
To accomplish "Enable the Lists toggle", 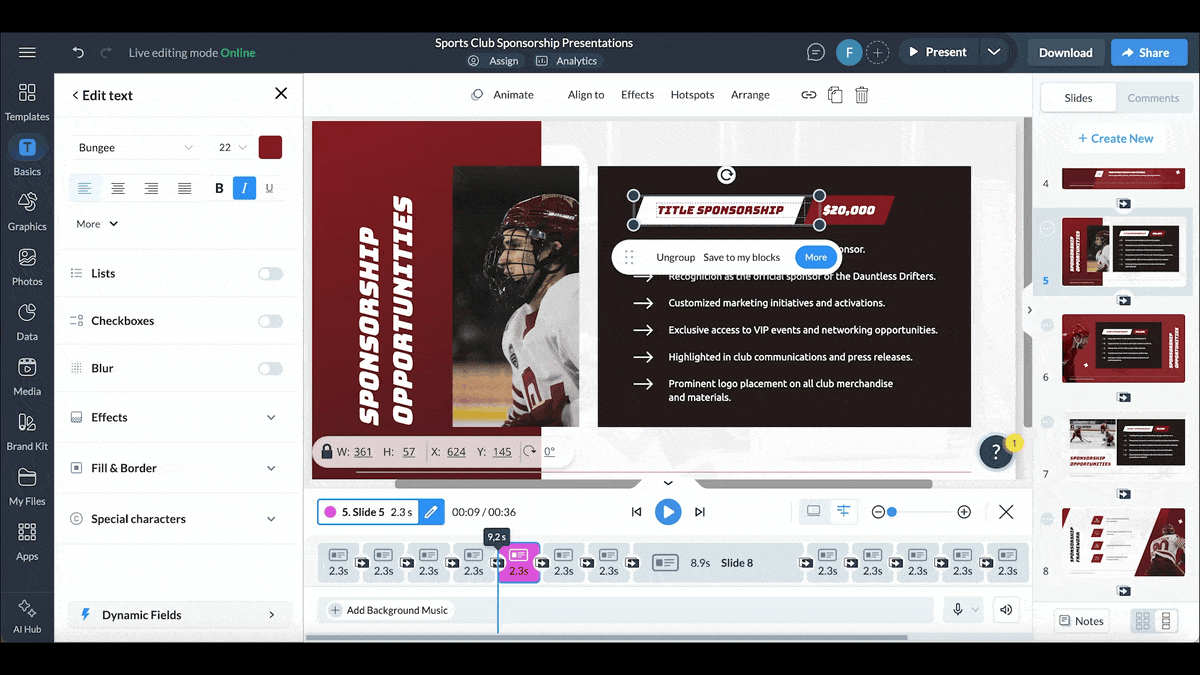I will (x=270, y=274).
